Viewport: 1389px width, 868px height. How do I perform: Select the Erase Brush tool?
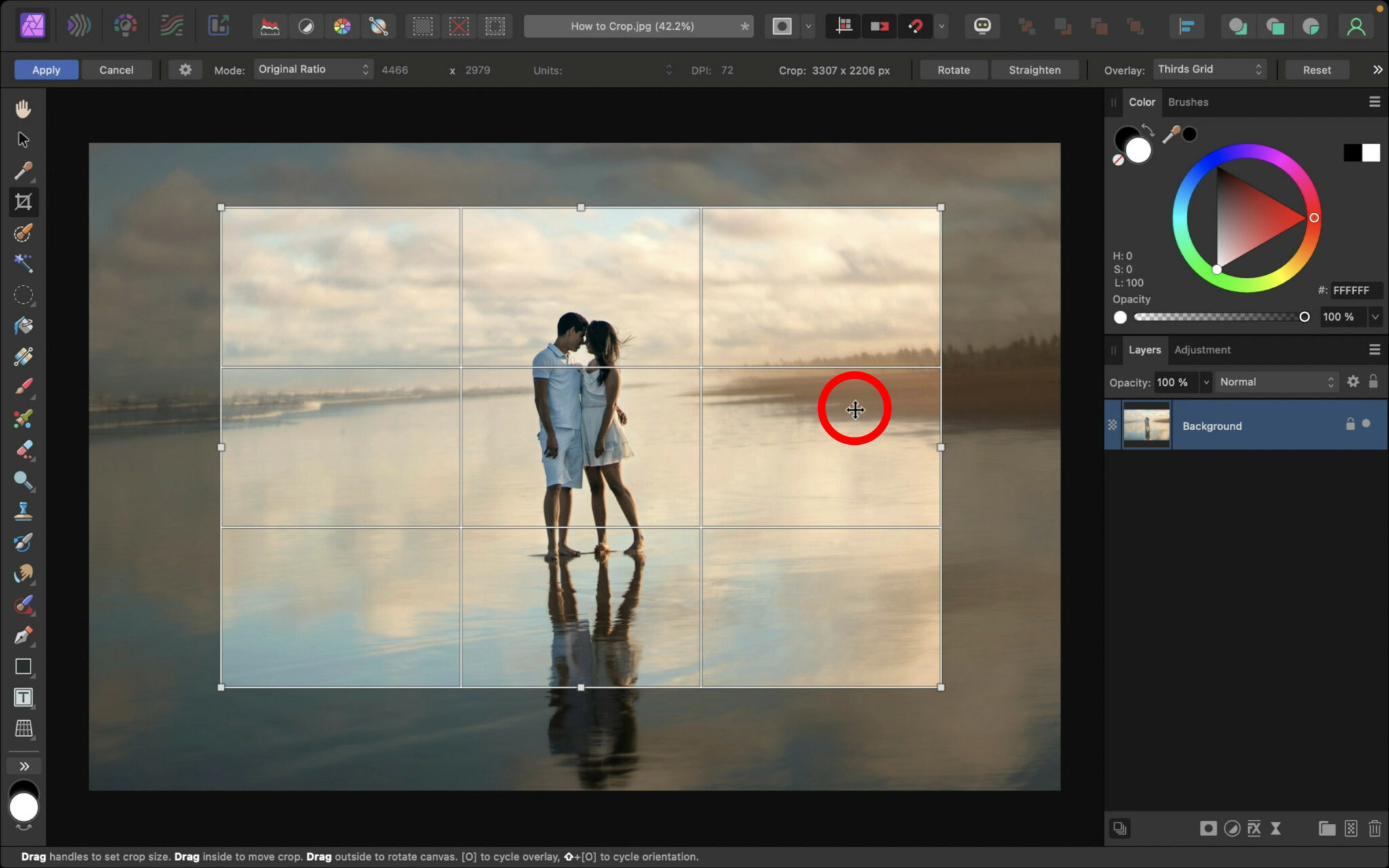[23, 450]
